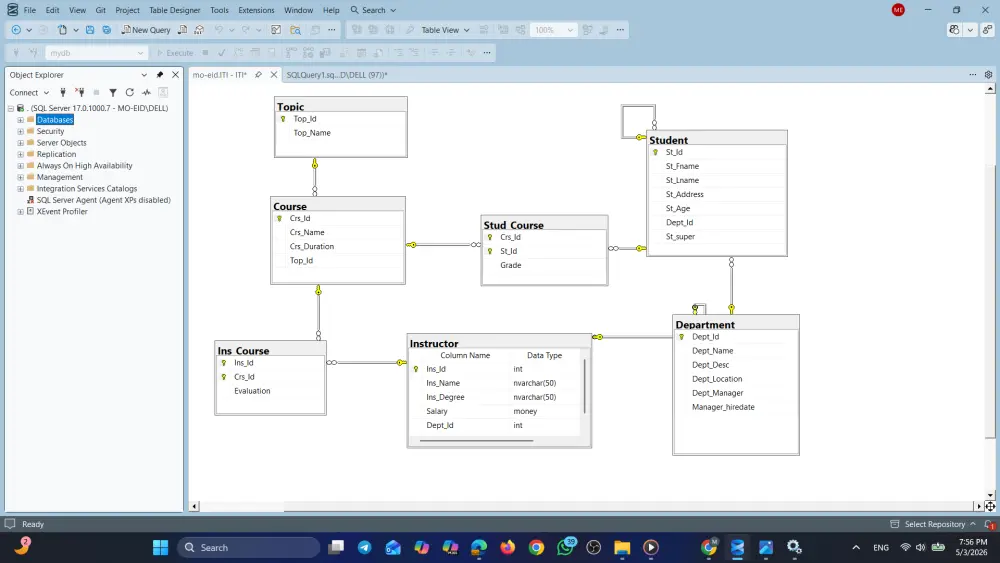
Task: Click the Activity Monitor icon in Object Explorer
Action: 146,92
